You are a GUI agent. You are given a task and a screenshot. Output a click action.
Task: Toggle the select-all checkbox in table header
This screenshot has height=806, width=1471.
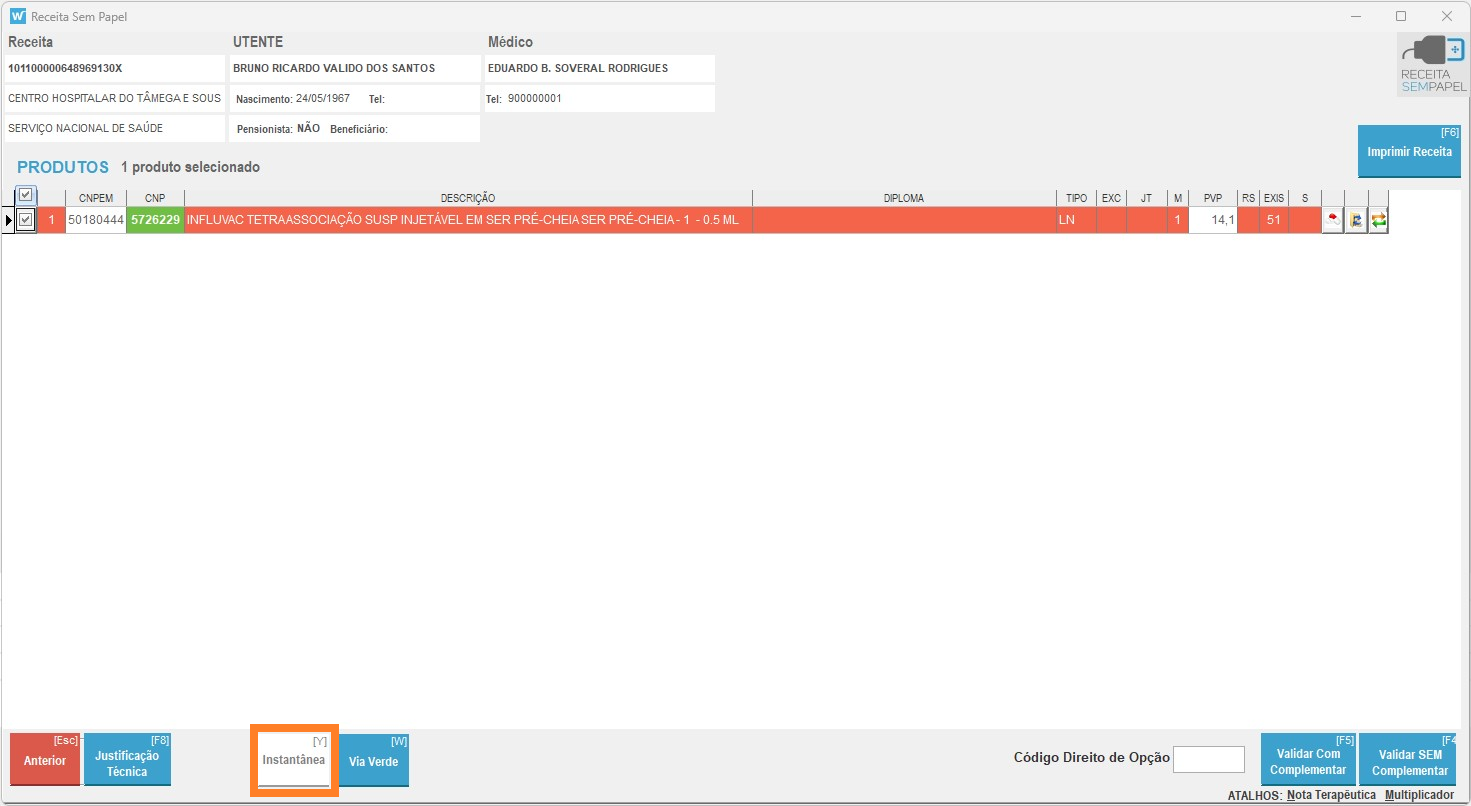(x=26, y=195)
